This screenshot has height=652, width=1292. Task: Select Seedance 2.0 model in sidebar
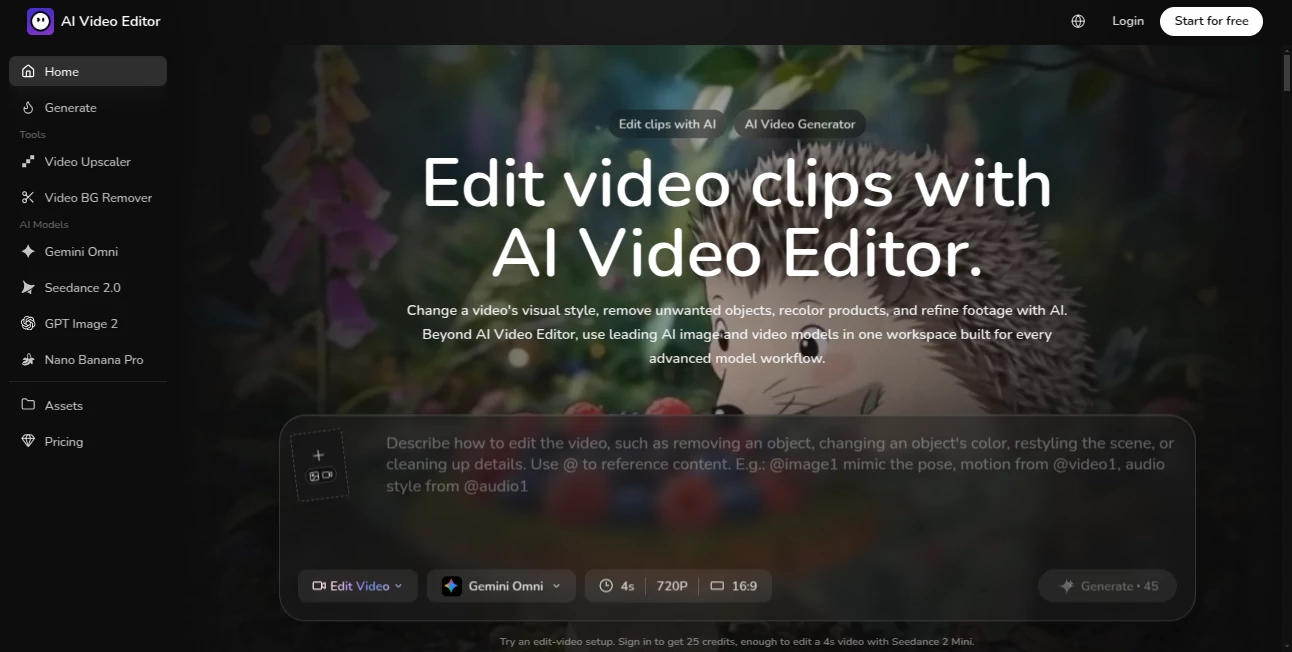click(88, 288)
